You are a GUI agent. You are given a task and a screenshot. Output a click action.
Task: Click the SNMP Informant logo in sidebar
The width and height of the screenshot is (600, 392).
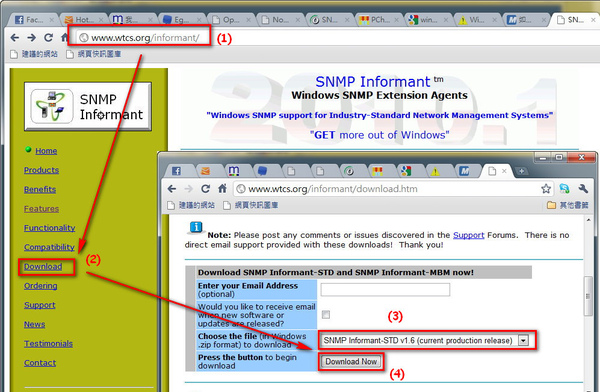click(88, 106)
